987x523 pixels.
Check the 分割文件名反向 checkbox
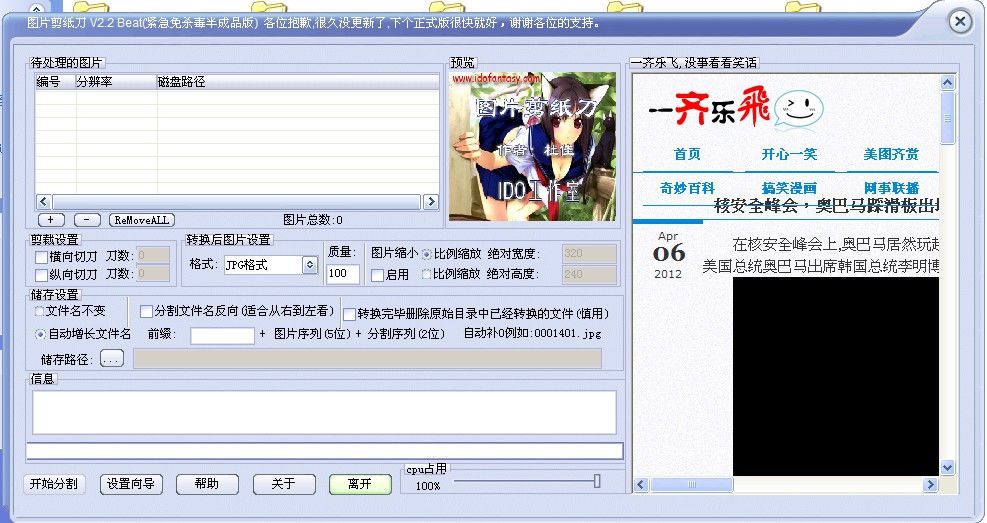pos(146,312)
